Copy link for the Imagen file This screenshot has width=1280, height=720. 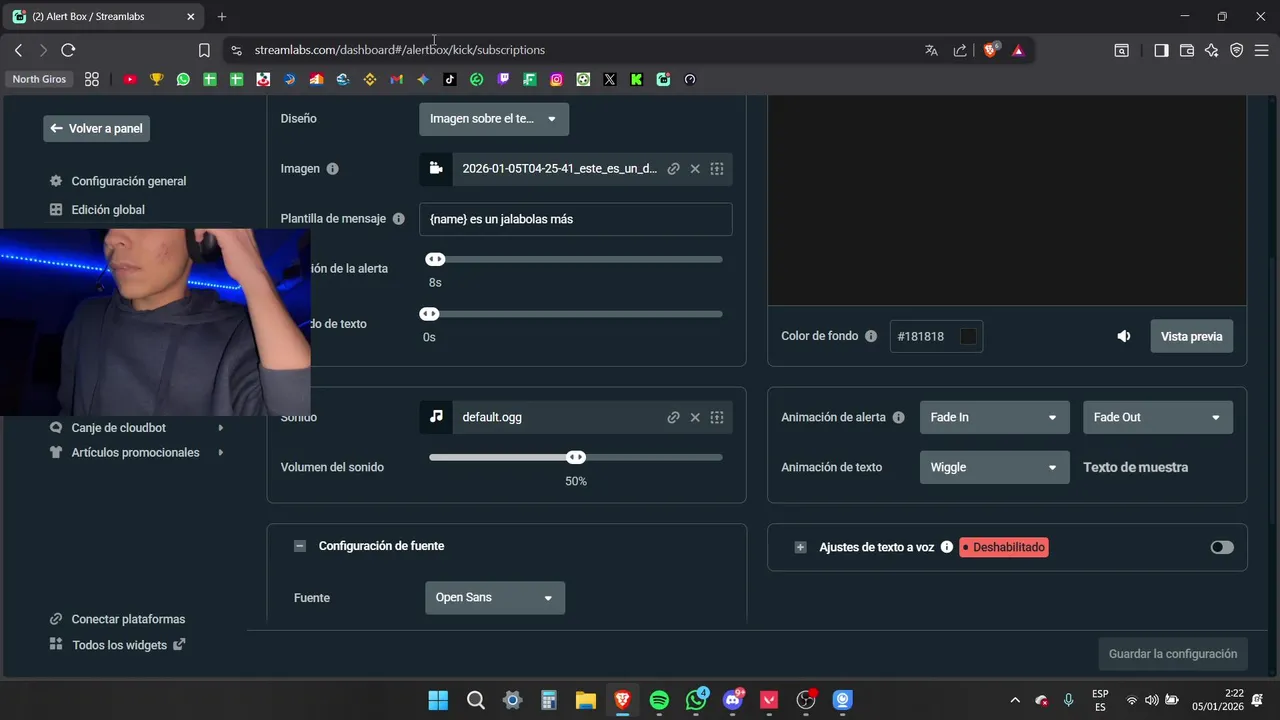(x=673, y=169)
